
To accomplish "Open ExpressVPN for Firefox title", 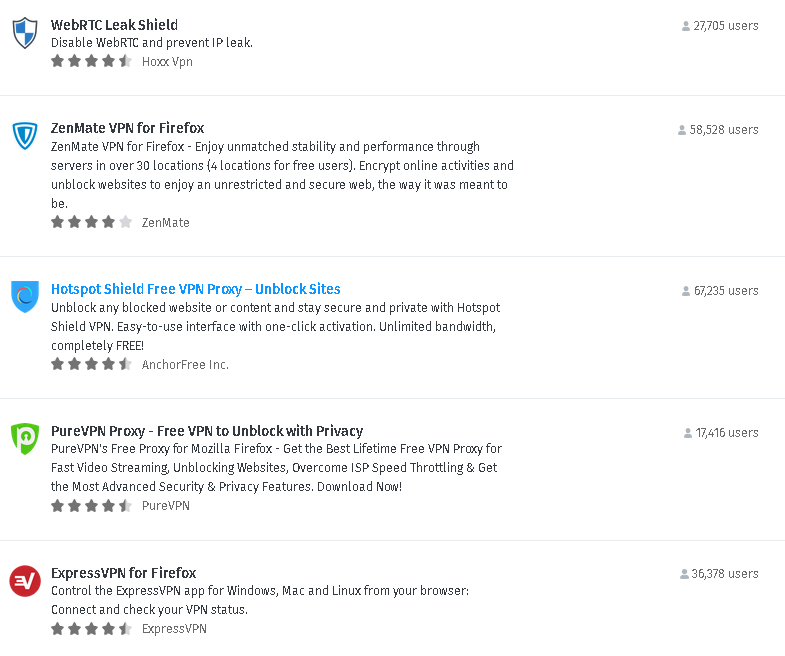I will point(123,573).
